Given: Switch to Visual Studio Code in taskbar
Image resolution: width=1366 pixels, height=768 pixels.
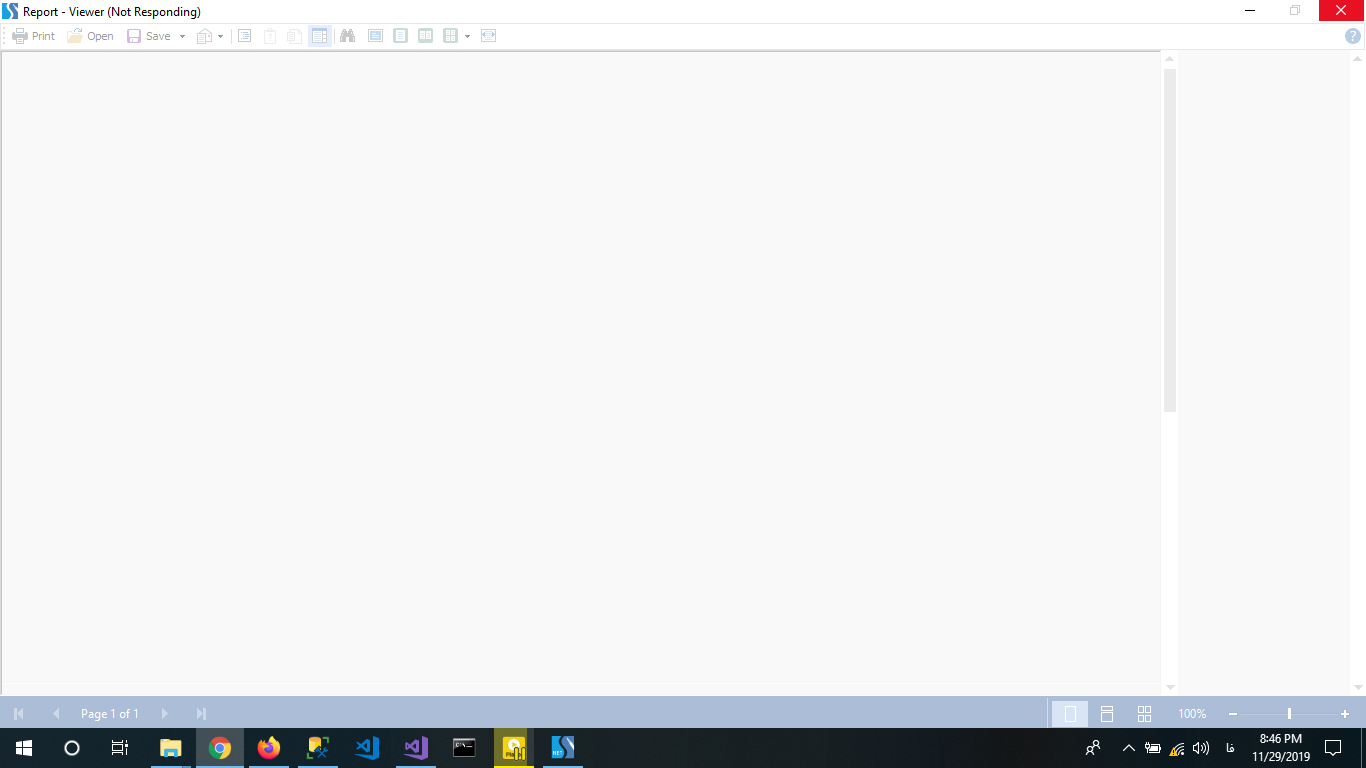Looking at the screenshot, I should pyautogui.click(x=367, y=748).
